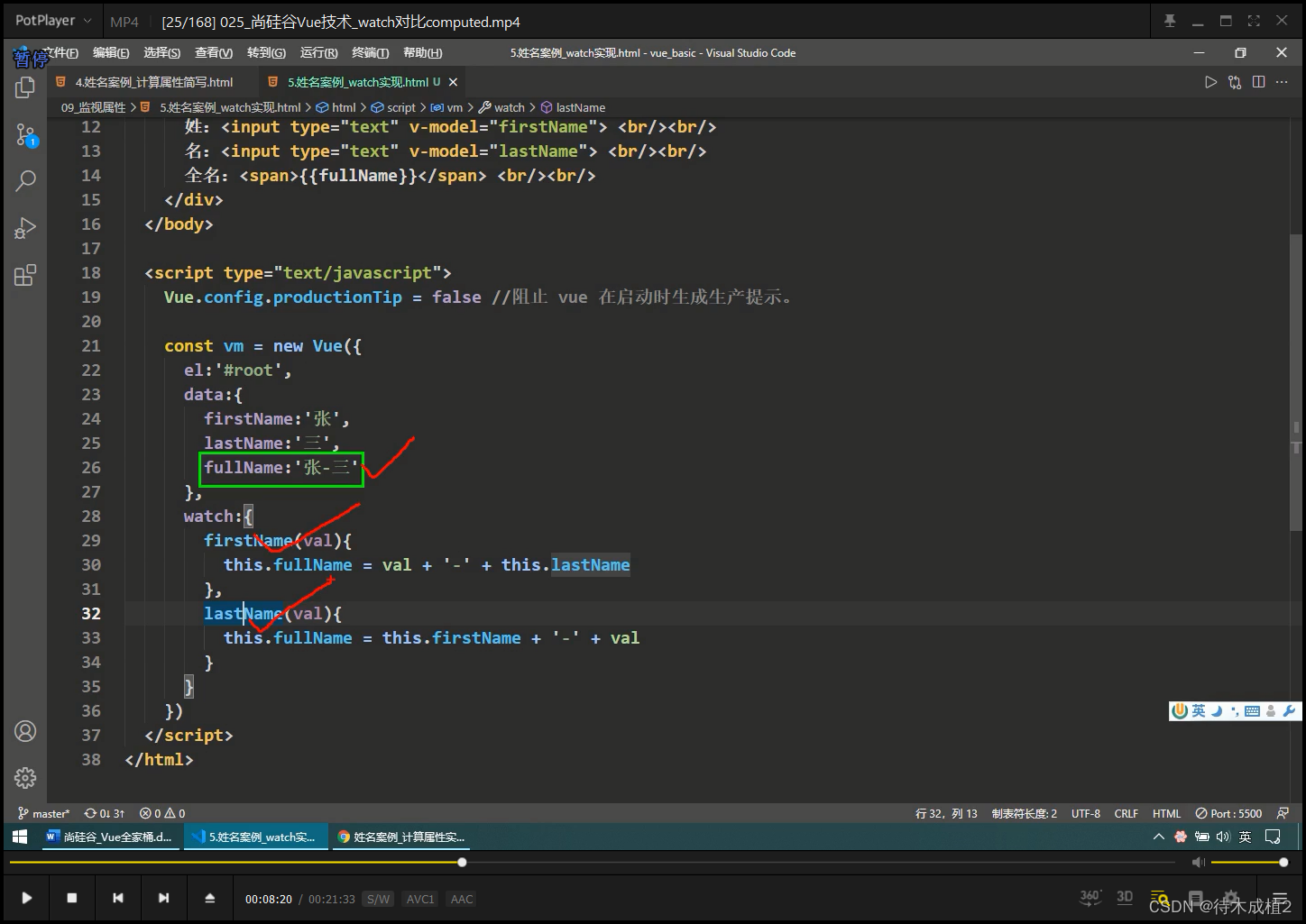Change line endings via CRLF
1306x924 pixels.
[x=1126, y=813]
